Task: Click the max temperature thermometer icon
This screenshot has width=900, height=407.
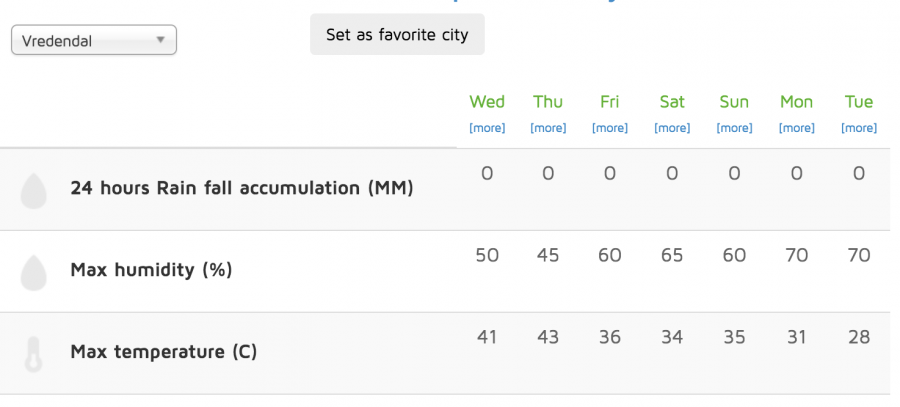Action: pyautogui.click(x=33, y=354)
